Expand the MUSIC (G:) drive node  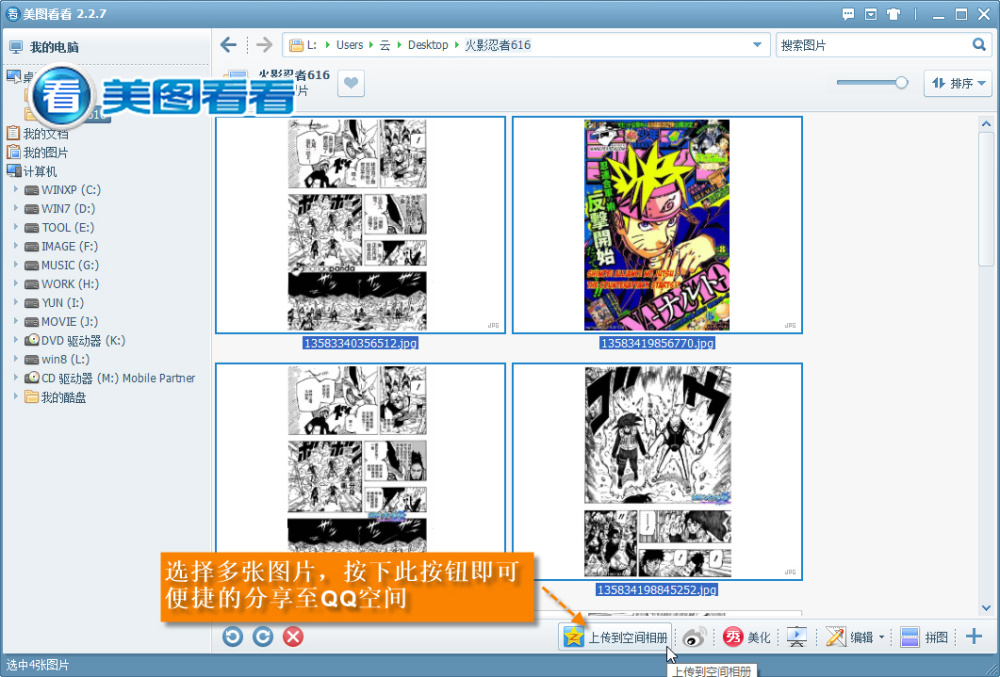(16, 265)
